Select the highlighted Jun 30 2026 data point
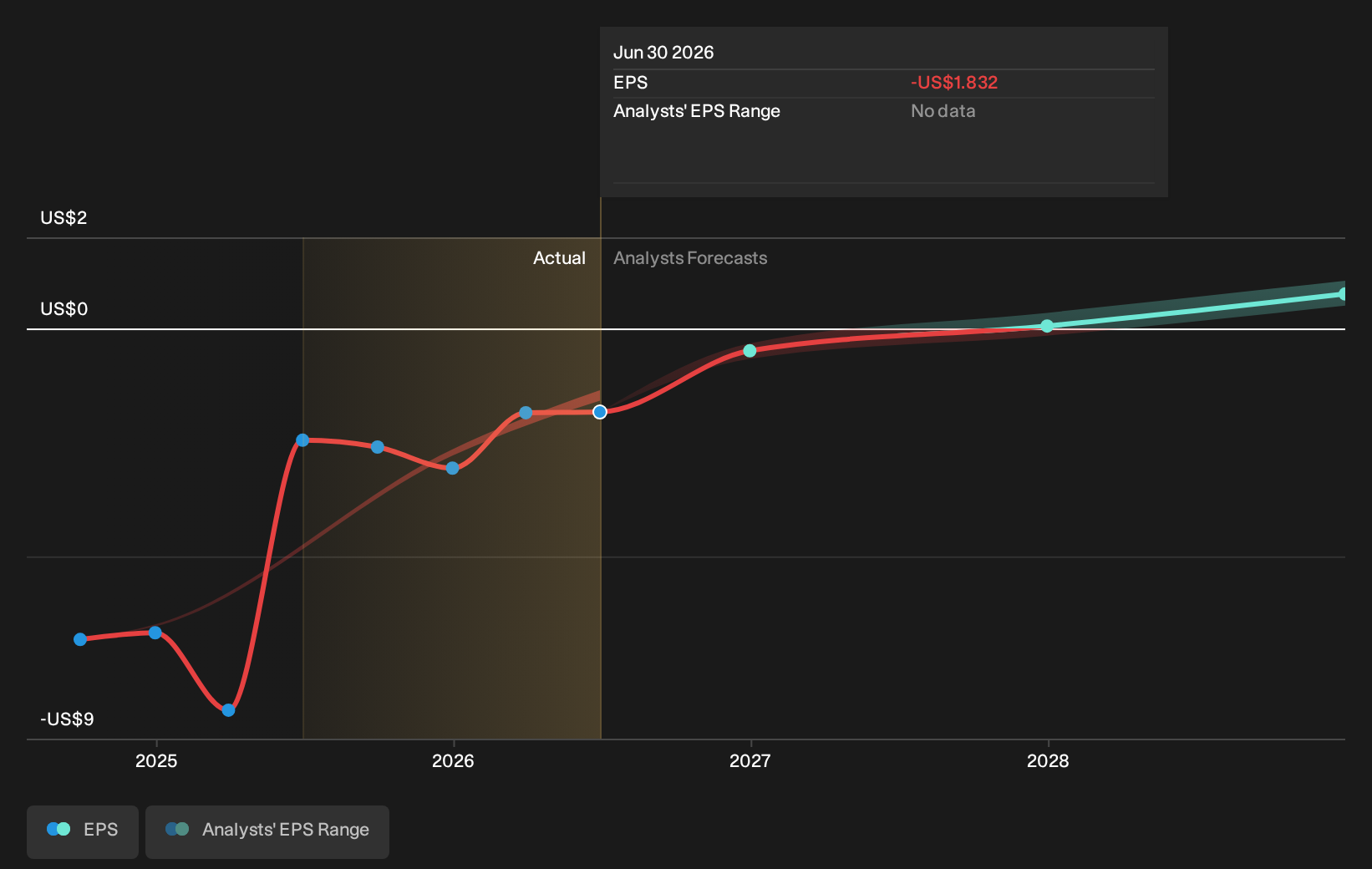Screen dimensions: 1372x869 click(600, 412)
